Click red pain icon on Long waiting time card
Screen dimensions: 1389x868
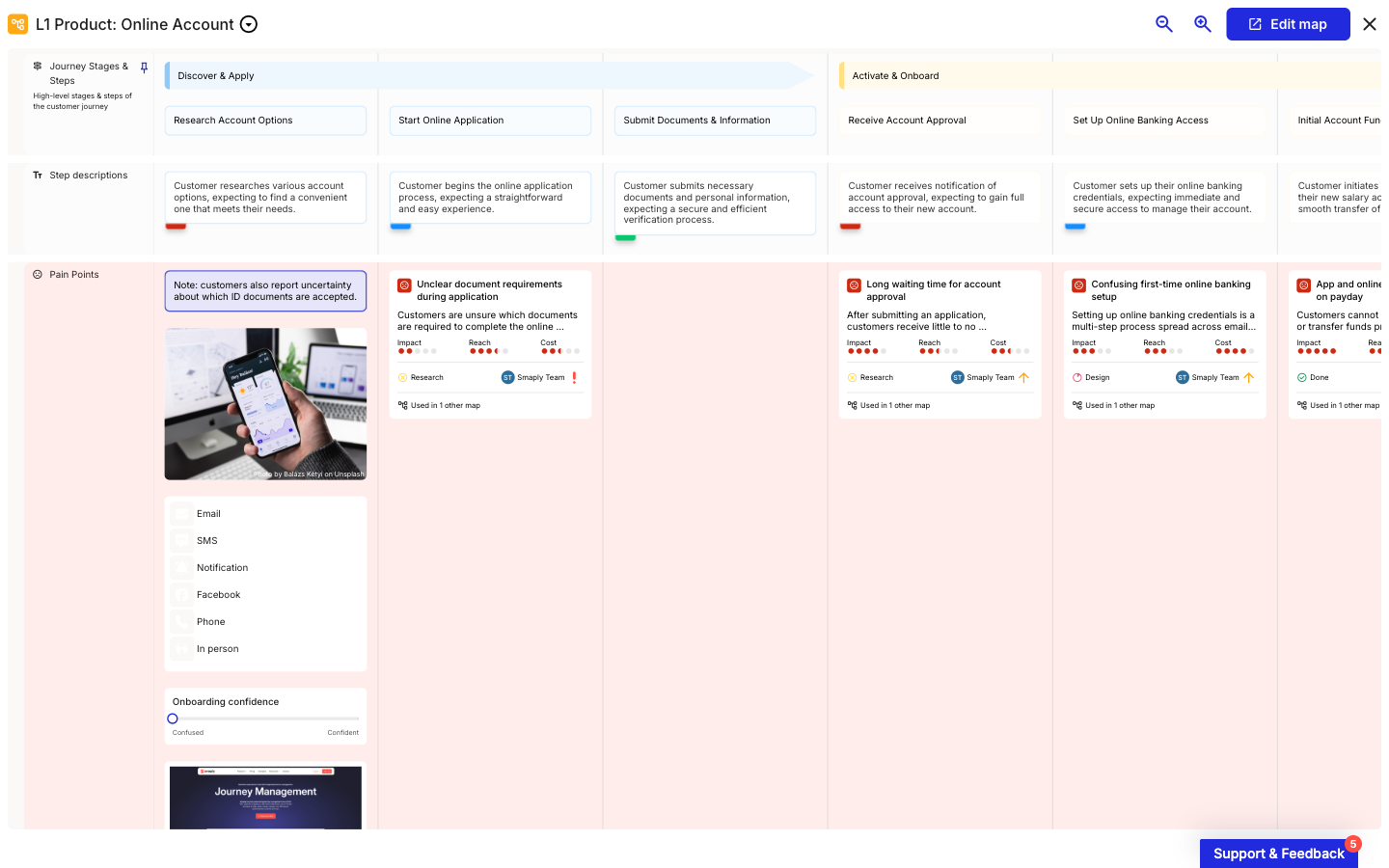click(854, 285)
